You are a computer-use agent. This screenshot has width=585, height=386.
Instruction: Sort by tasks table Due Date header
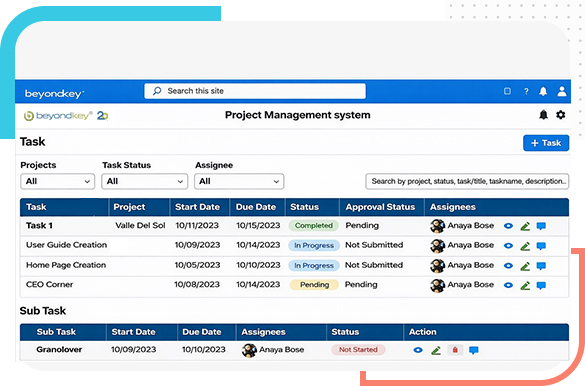coord(256,207)
